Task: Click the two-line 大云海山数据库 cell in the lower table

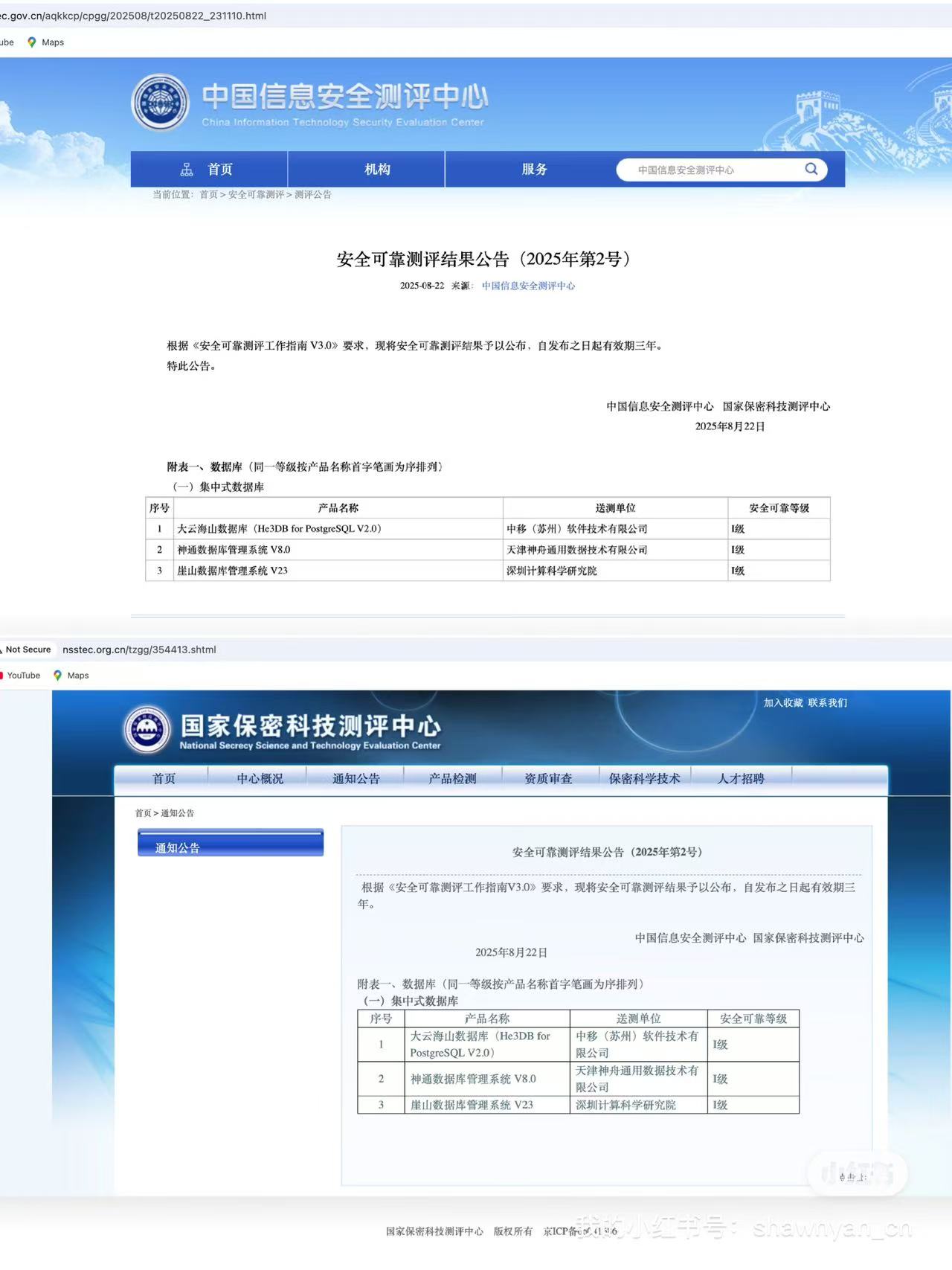Action: (488, 1045)
